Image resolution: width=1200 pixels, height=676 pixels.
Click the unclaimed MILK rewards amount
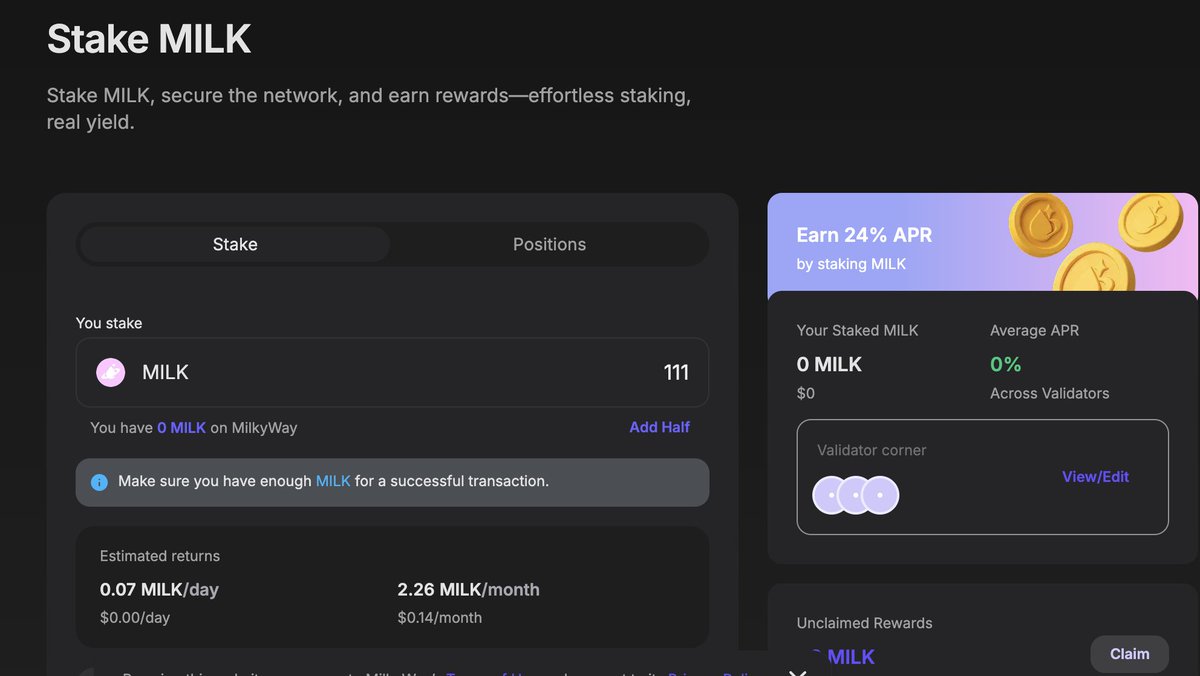click(836, 657)
